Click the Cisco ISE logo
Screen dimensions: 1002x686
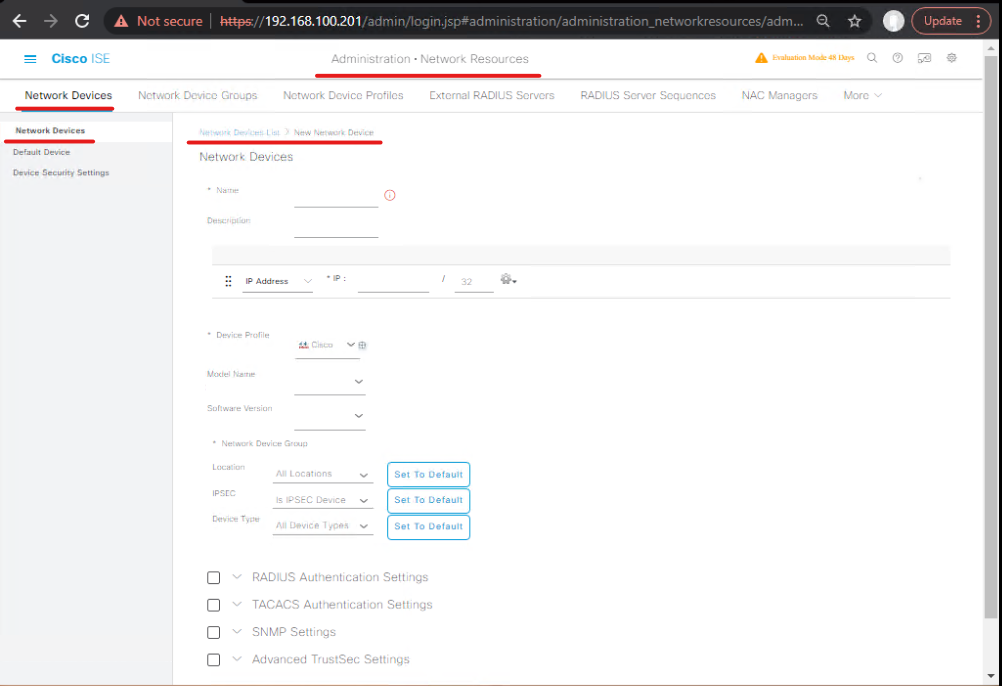click(x=81, y=59)
